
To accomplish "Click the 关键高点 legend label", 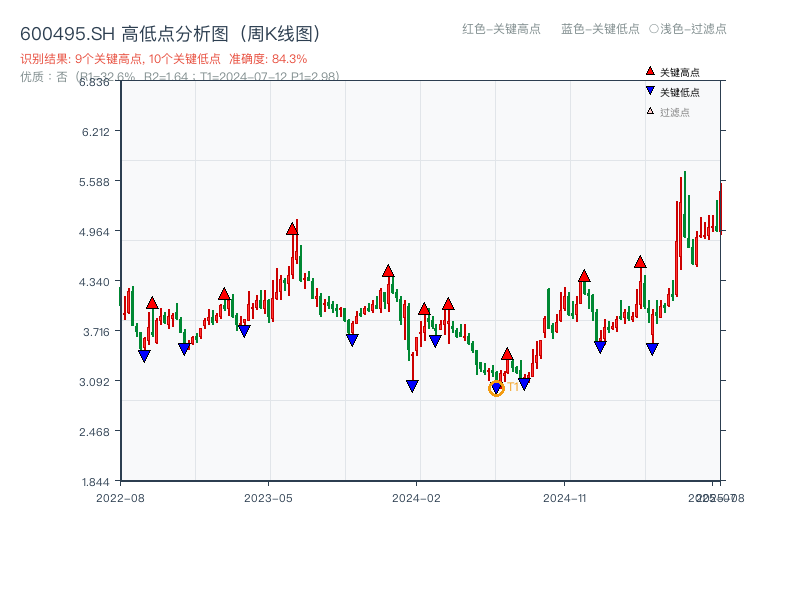I will [680, 72].
